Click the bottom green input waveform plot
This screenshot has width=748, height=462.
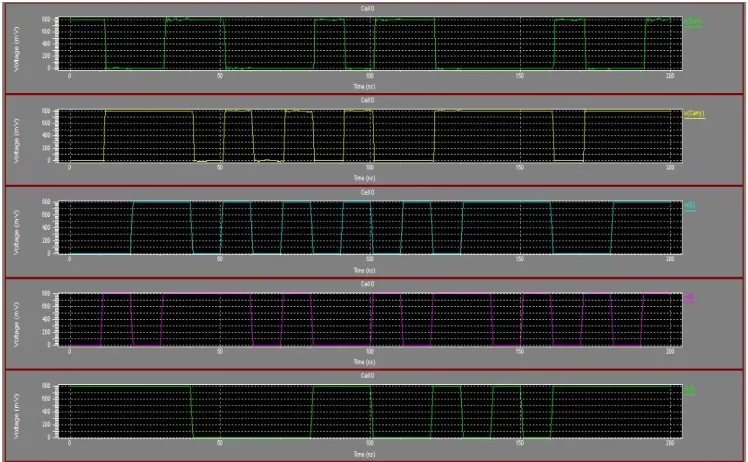(370, 411)
